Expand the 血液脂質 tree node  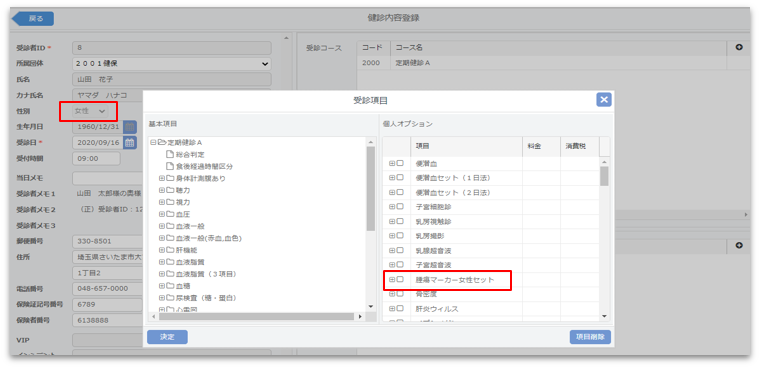[162, 262]
